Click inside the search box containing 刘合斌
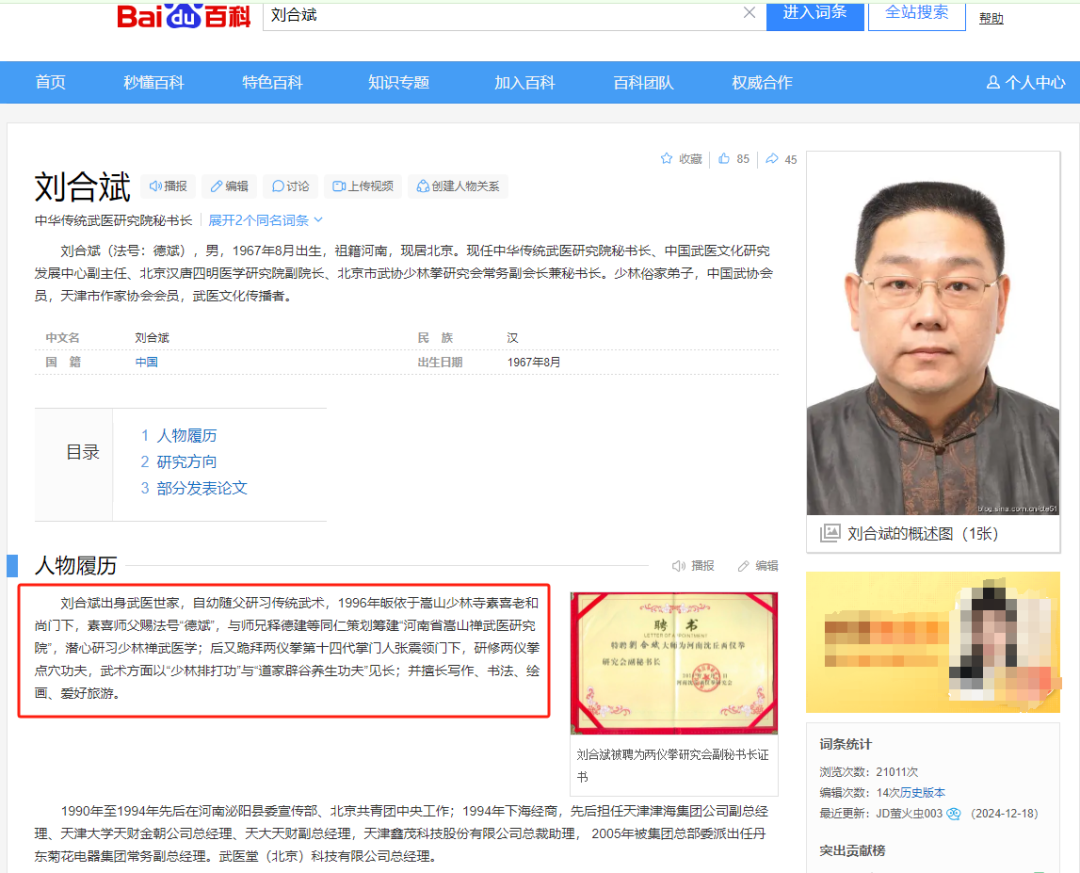 [x=450, y=17]
